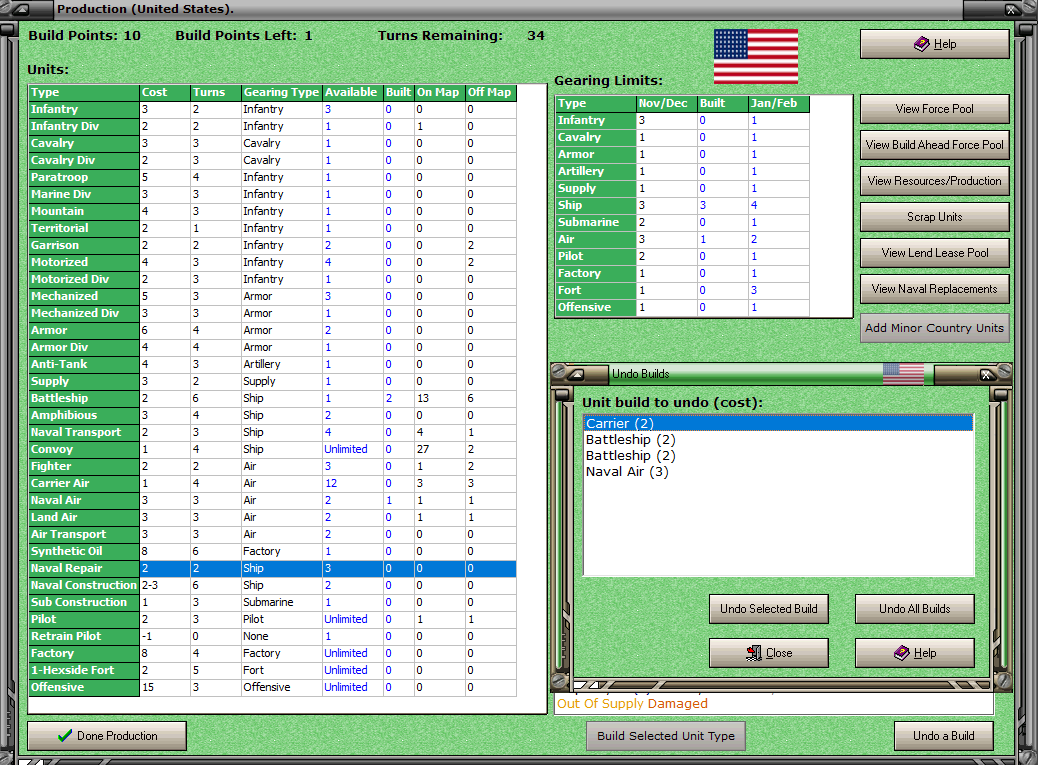The height and width of the screenshot is (765, 1038).
Task: Click the United States flag image
Action: coord(755,56)
